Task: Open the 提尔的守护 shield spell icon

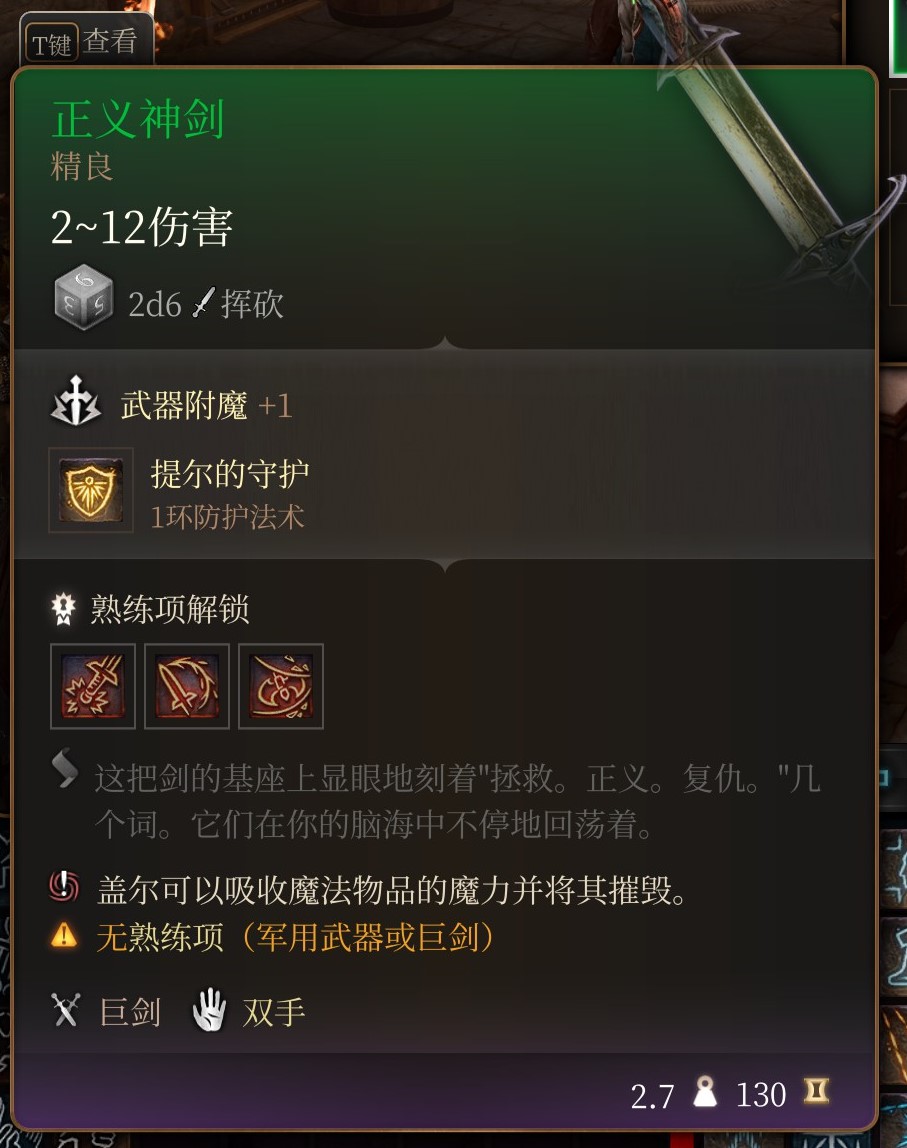Action: coord(91,489)
